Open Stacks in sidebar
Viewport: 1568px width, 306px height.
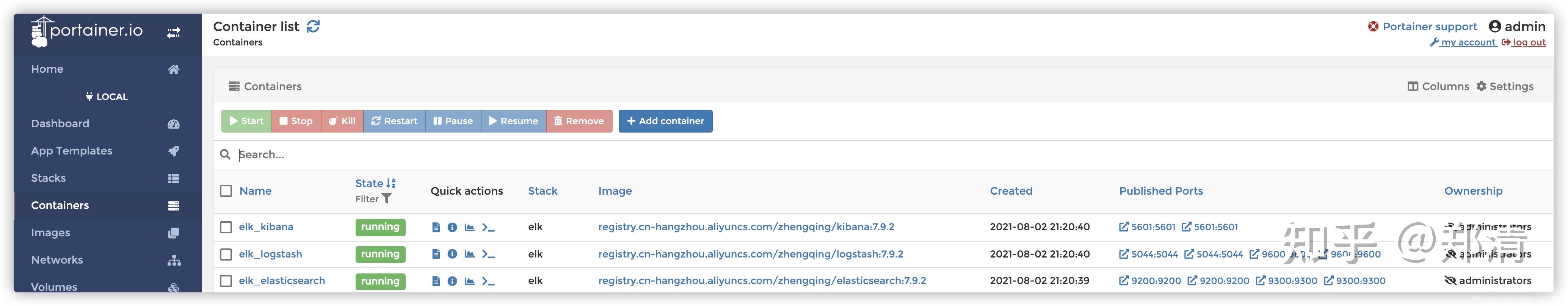[x=107, y=178]
